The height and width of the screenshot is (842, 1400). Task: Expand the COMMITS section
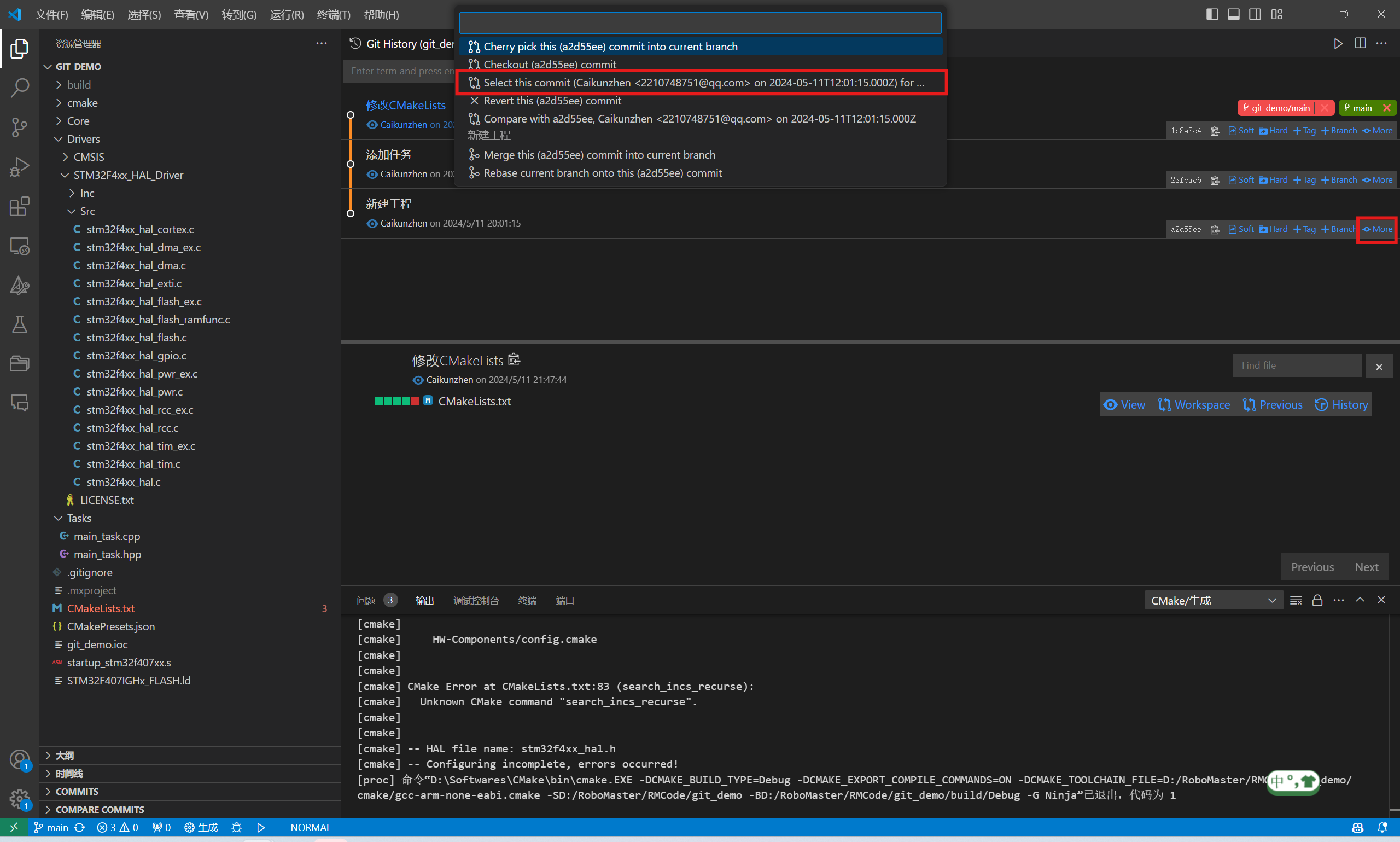pyautogui.click(x=77, y=792)
